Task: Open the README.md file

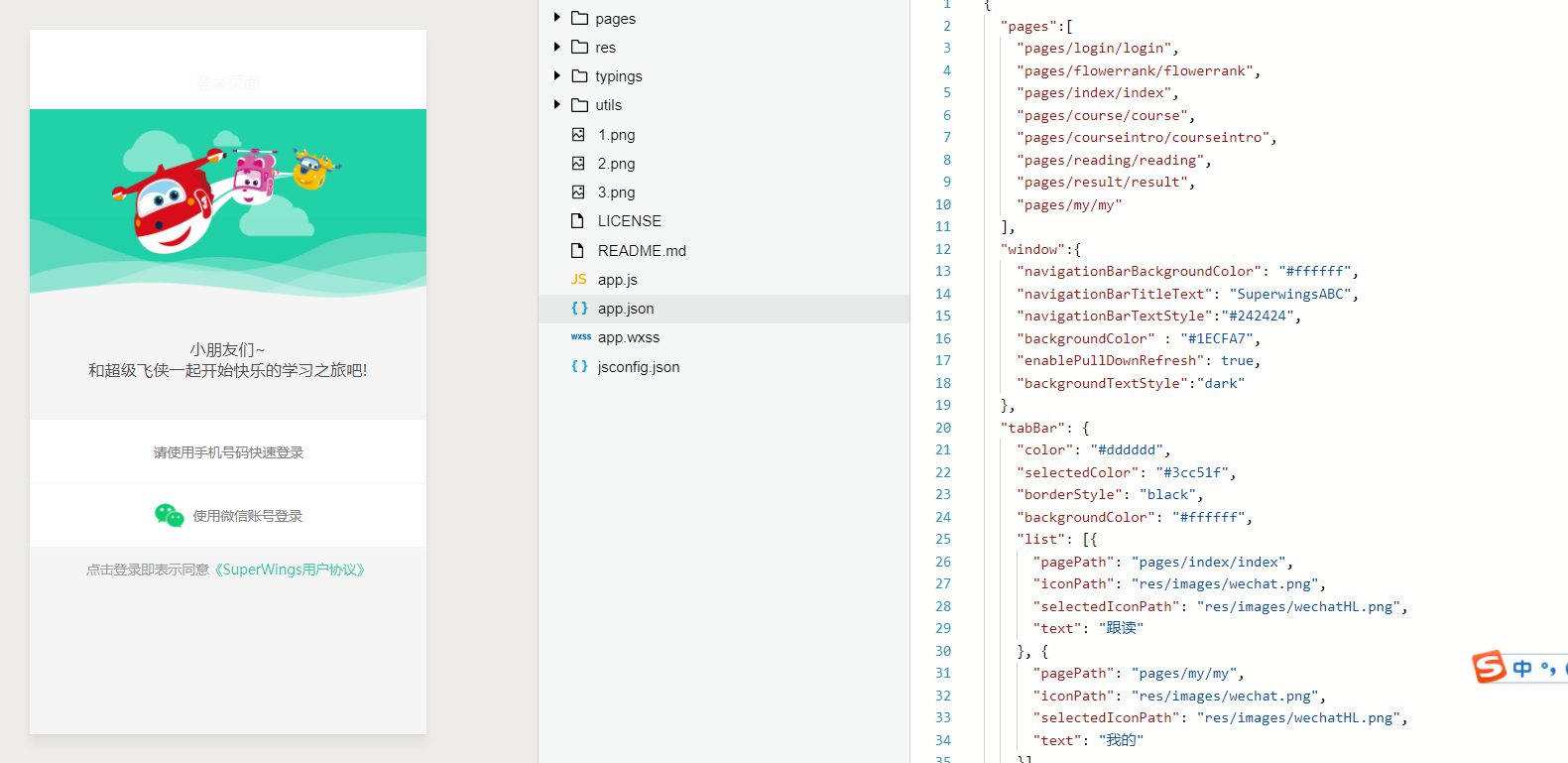Action: pyautogui.click(x=642, y=251)
